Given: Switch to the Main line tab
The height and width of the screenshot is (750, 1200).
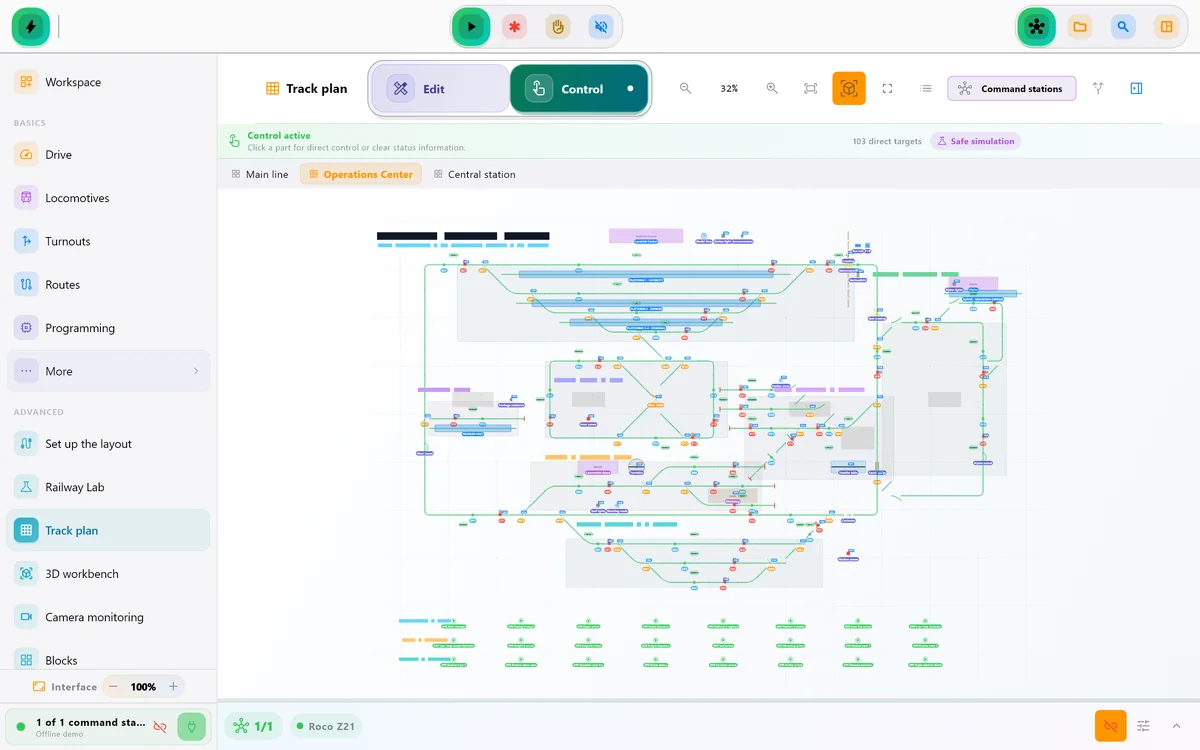Looking at the screenshot, I should [x=260, y=174].
